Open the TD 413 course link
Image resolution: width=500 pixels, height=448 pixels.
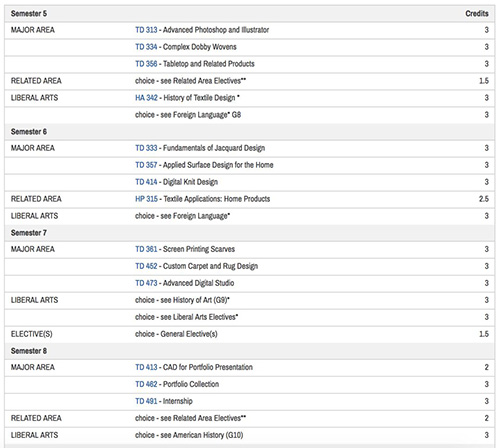pos(146,367)
